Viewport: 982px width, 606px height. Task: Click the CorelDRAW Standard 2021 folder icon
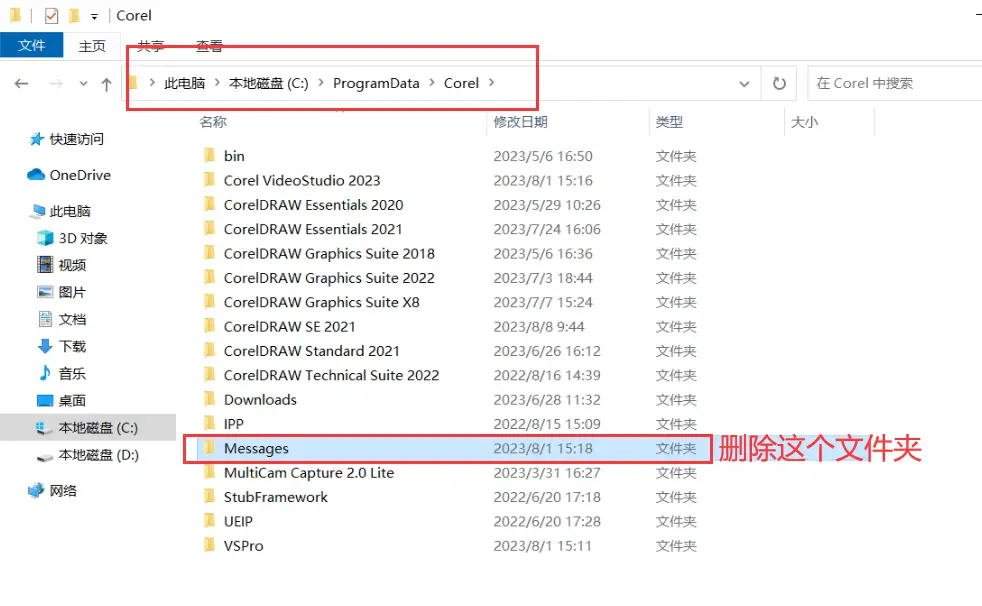tap(209, 350)
